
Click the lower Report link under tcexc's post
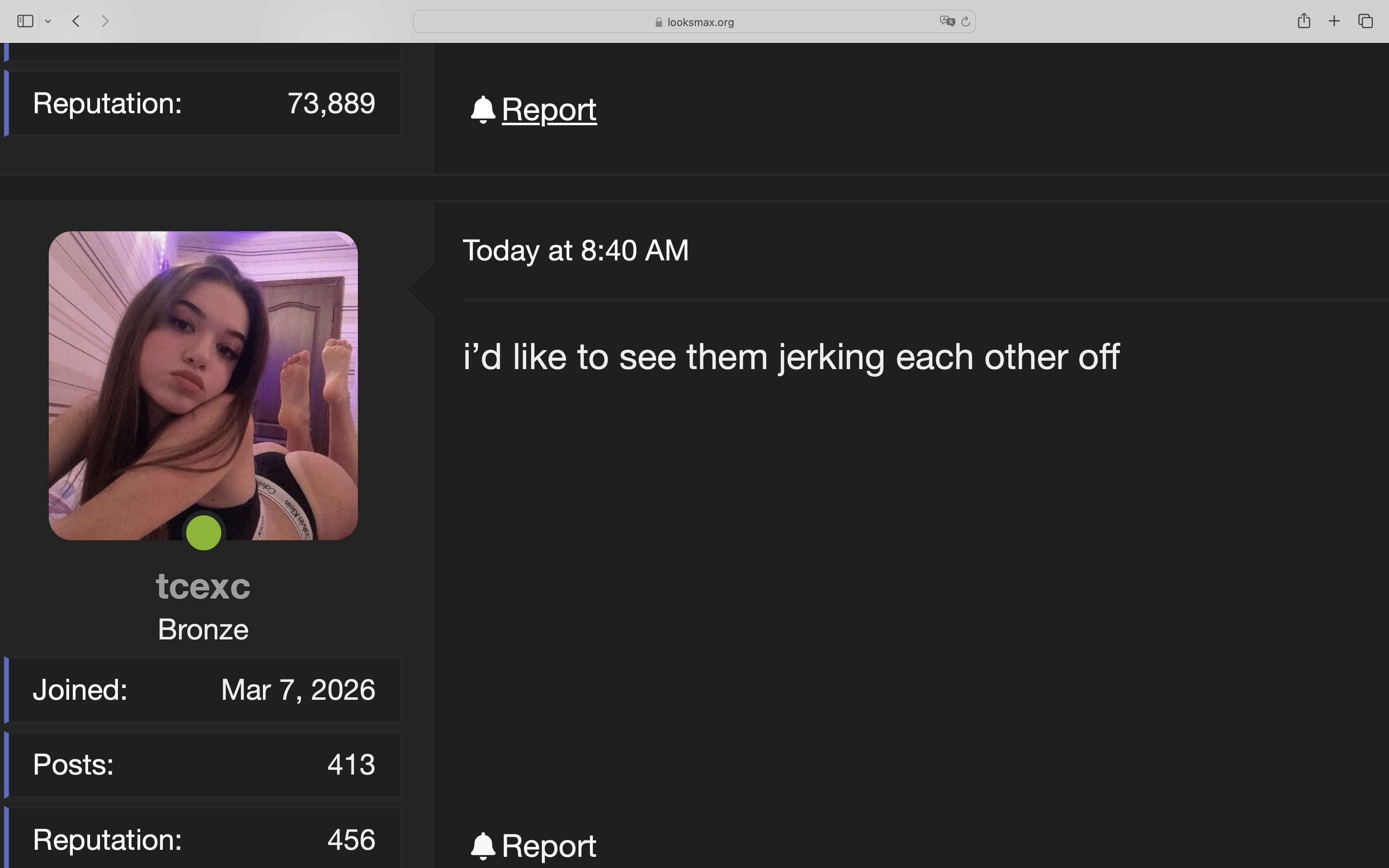[549, 846]
